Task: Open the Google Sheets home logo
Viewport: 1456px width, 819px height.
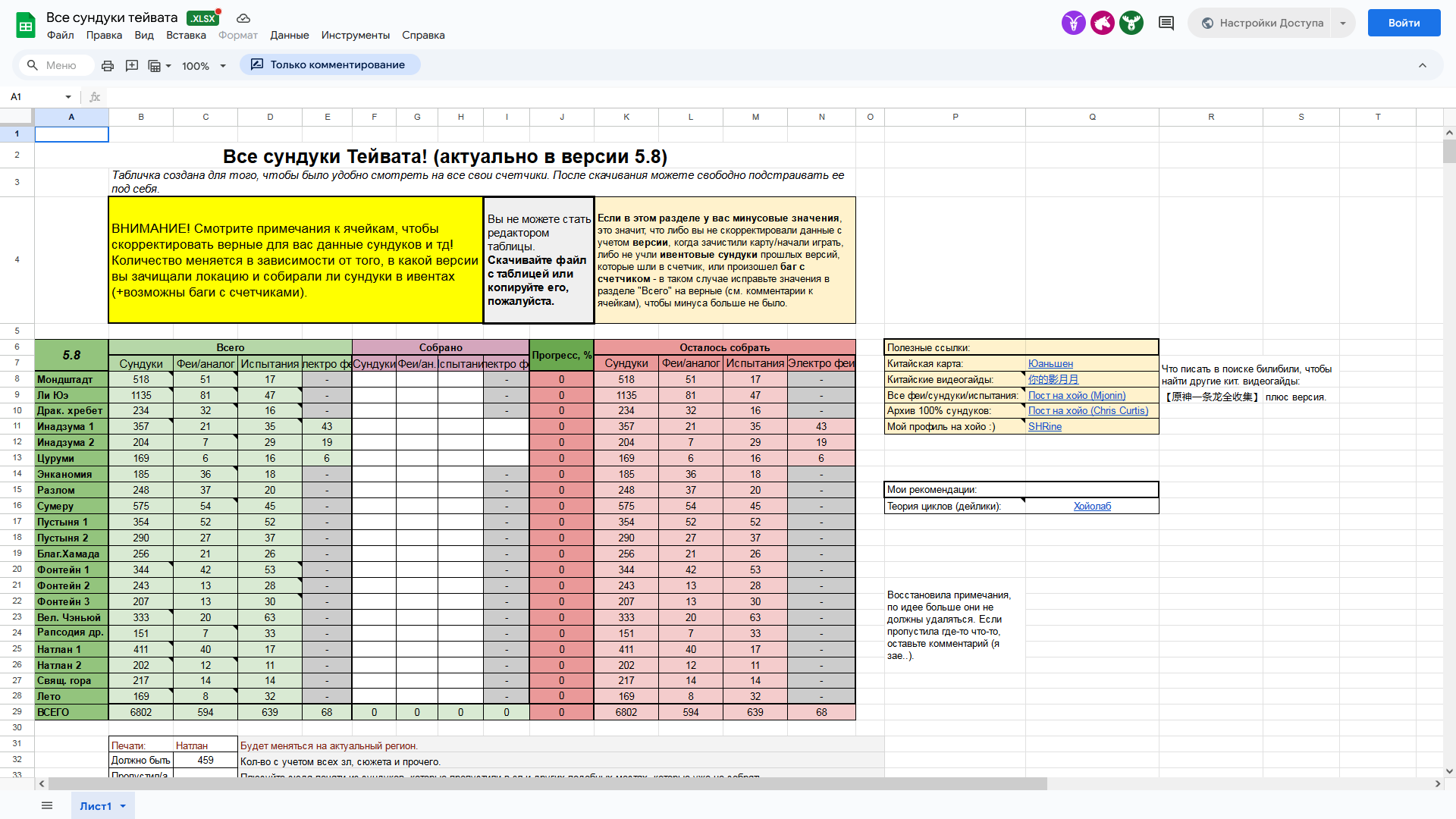Action: (x=26, y=26)
